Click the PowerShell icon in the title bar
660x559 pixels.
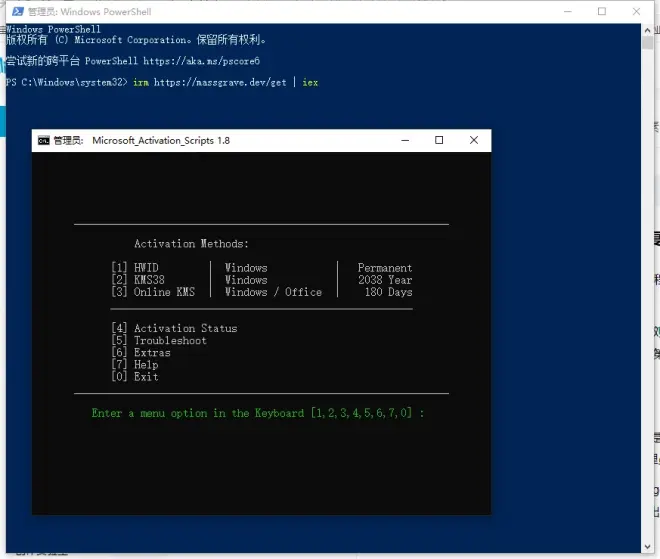point(18,11)
